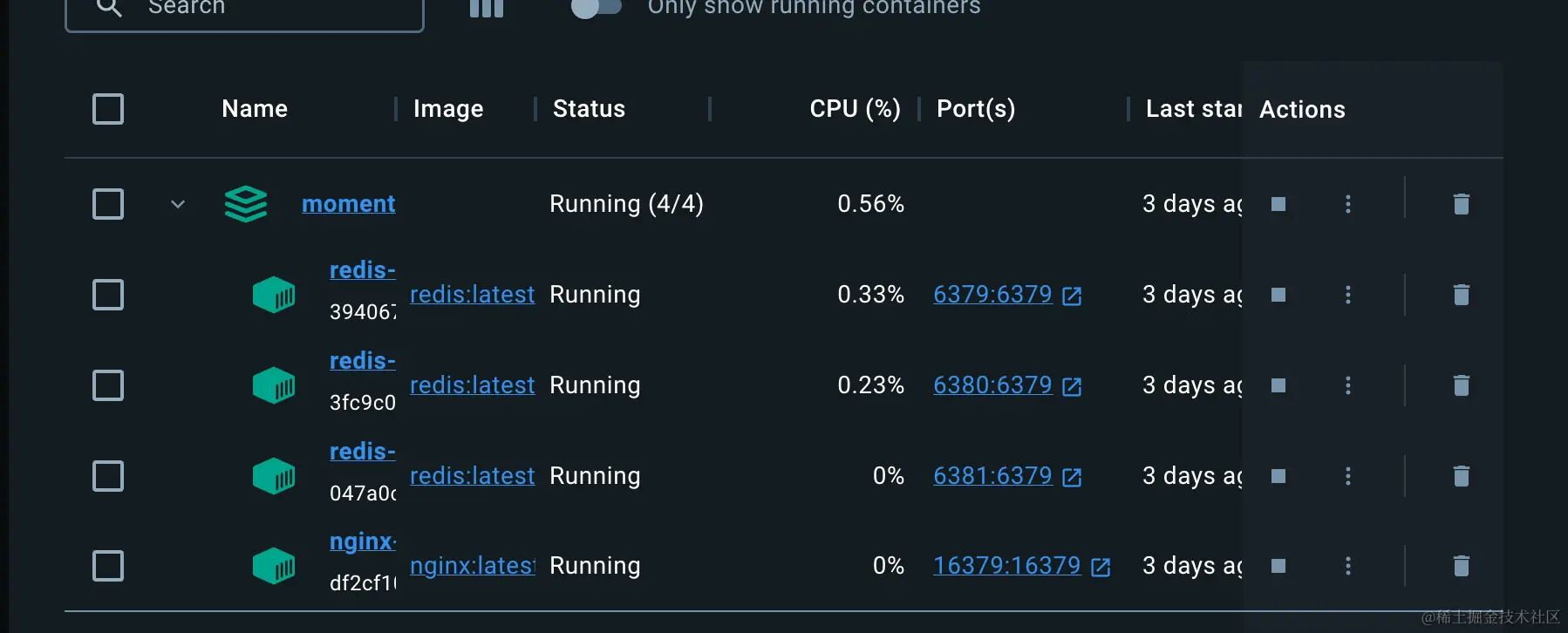
Task: Stop the redis container on port 6381:6379
Action: [1278, 476]
